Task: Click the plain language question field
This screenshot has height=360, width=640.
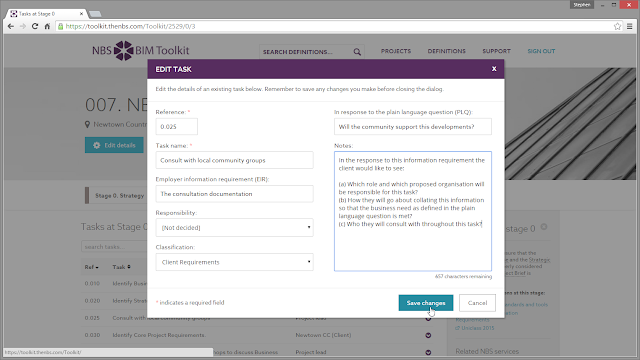Action: [413, 127]
